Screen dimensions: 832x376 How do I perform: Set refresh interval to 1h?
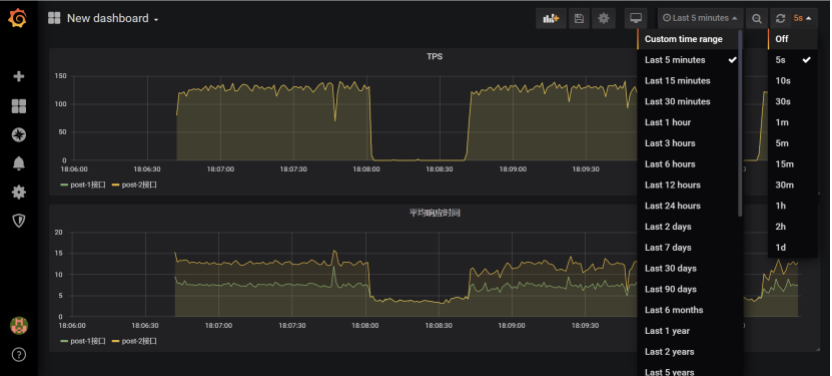pos(793,206)
